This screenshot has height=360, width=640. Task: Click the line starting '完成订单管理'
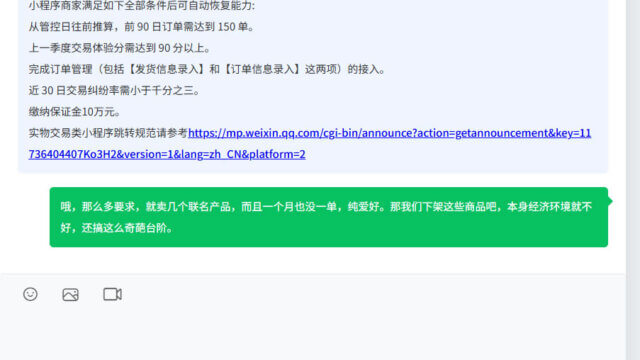point(207,69)
